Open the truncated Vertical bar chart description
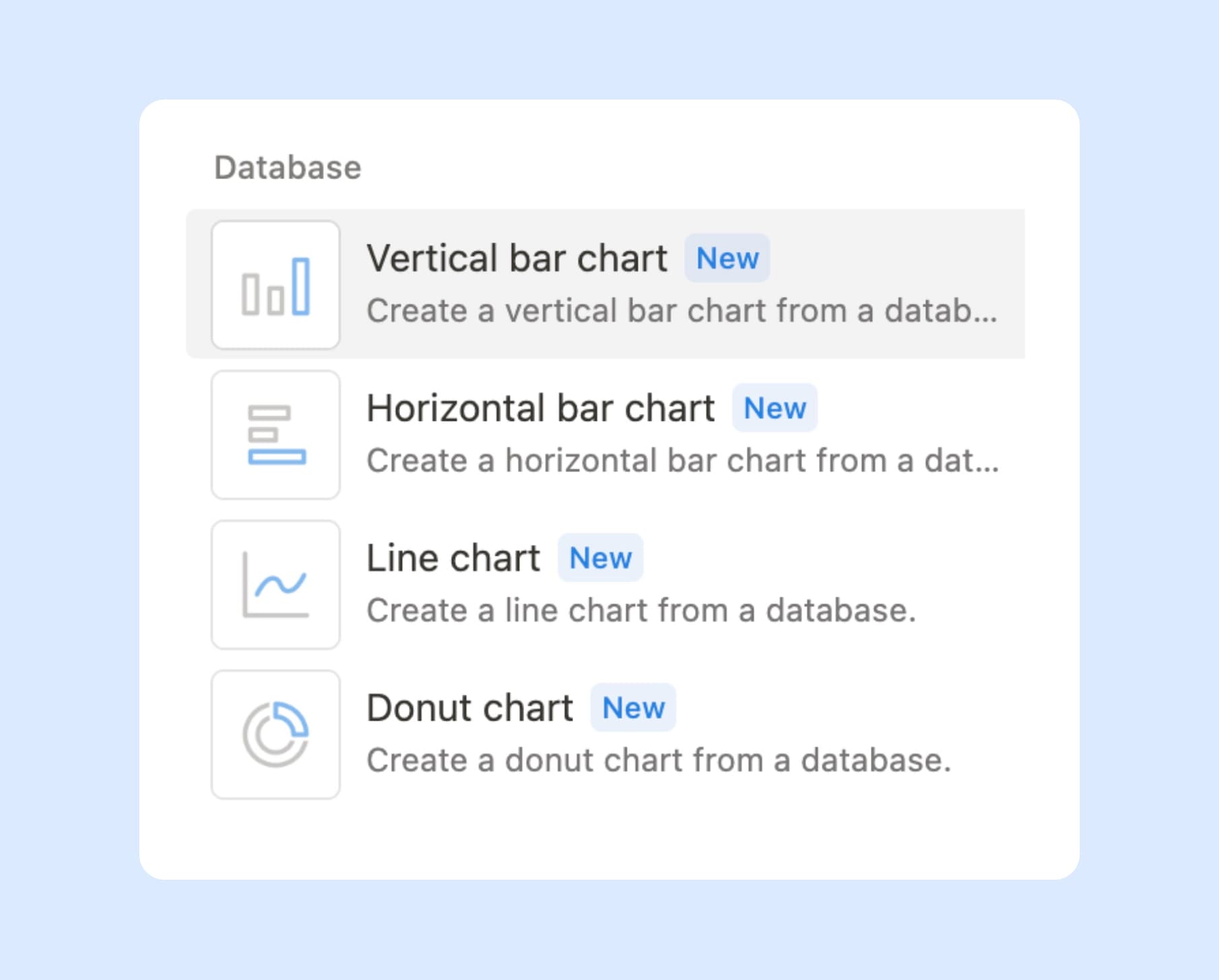The image size is (1219, 980). click(x=683, y=311)
